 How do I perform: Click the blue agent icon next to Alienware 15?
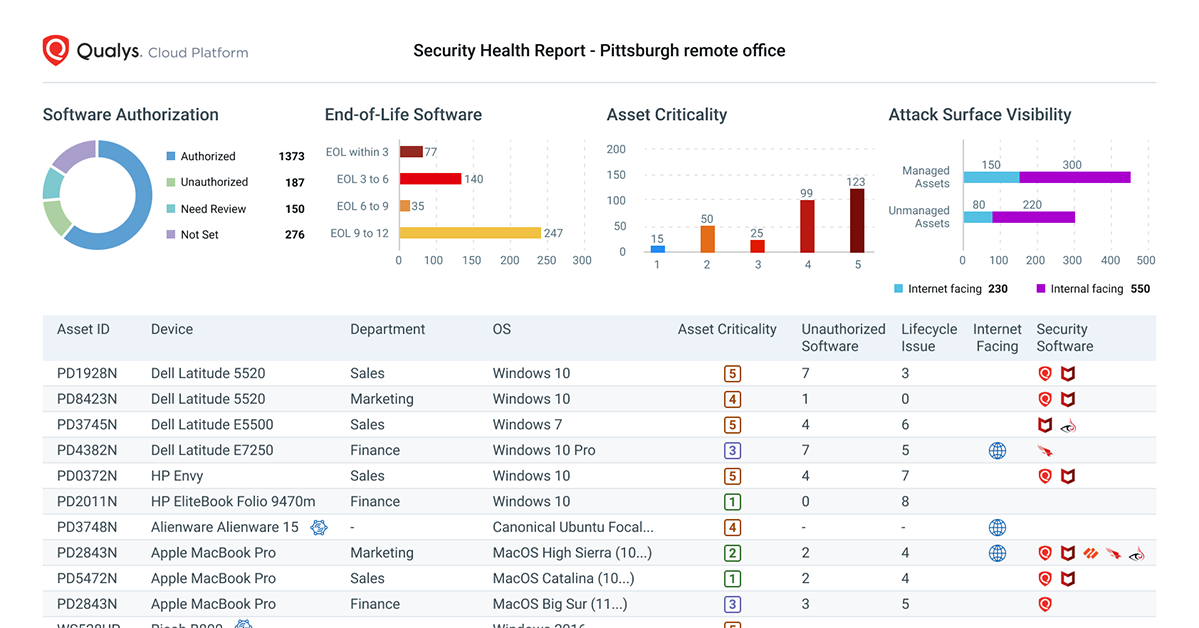pyautogui.click(x=319, y=526)
